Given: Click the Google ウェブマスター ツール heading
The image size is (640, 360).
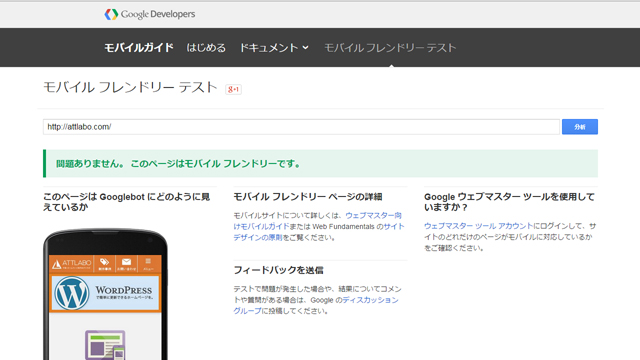Looking at the screenshot, I should [x=509, y=202].
